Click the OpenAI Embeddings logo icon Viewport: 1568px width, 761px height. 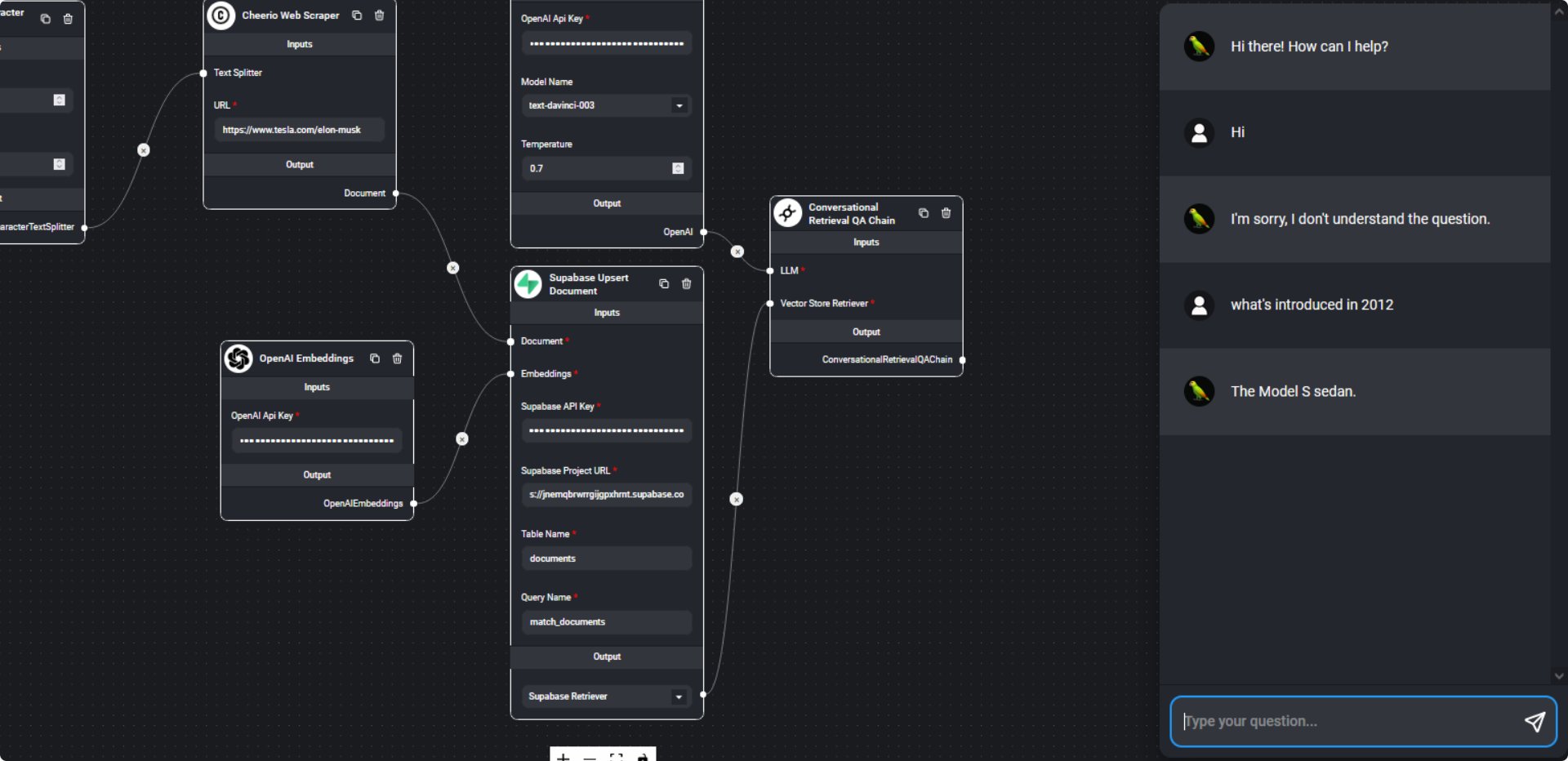point(238,358)
